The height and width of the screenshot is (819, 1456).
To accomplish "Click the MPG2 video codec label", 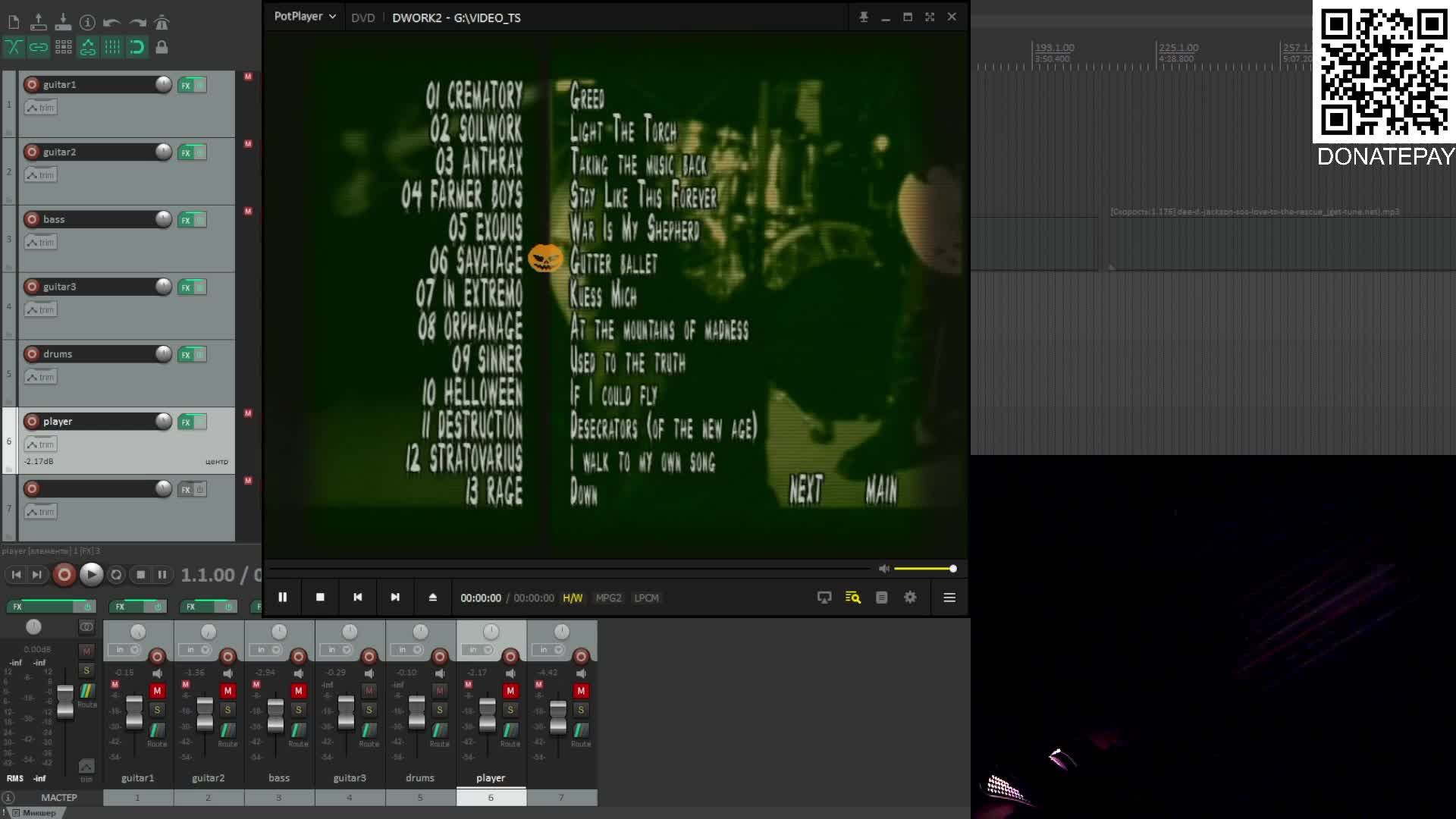I will [x=608, y=598].
